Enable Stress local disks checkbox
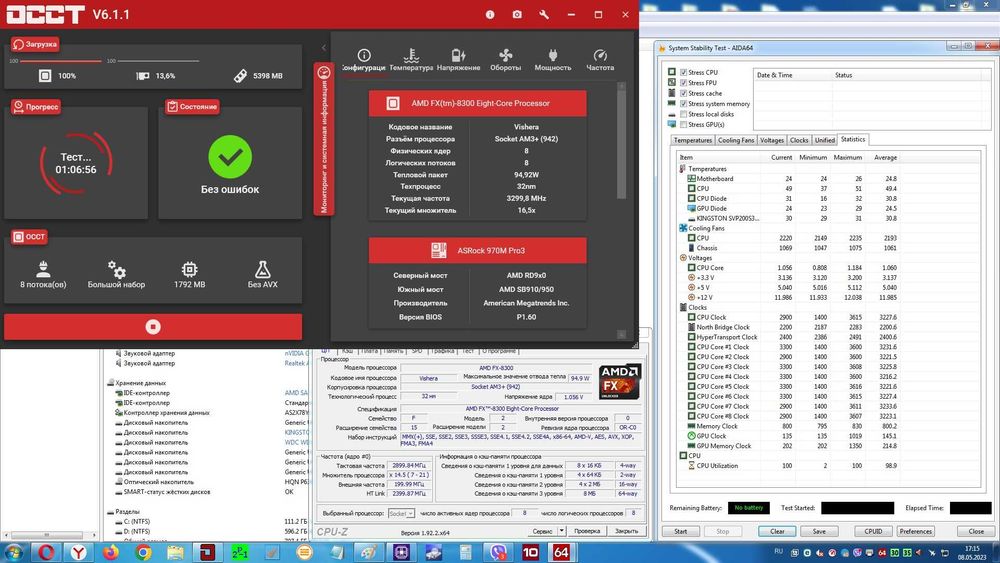Viewport: 1000px width, 563px height. 683,114
